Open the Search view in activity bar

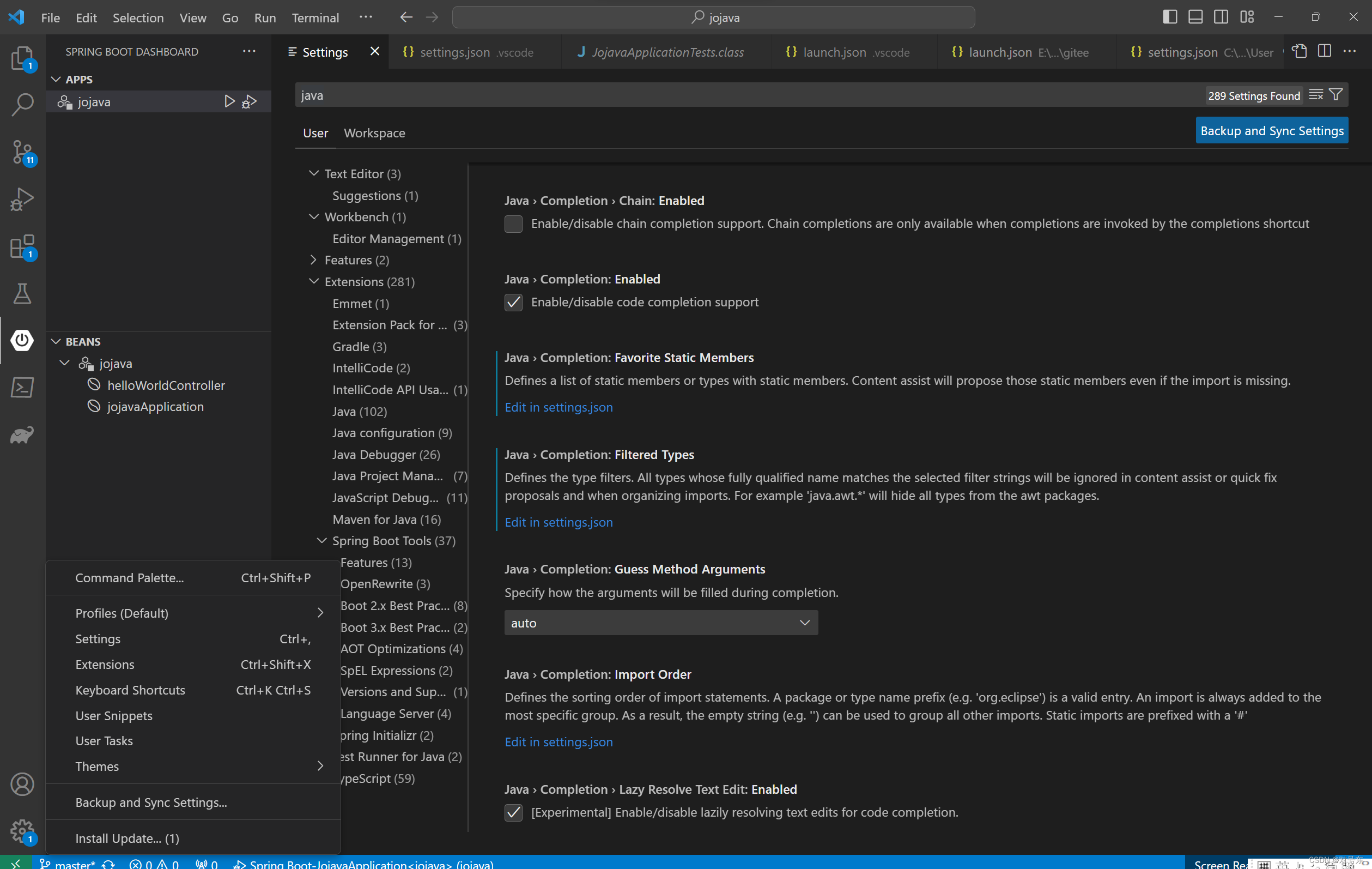(22, 104)
